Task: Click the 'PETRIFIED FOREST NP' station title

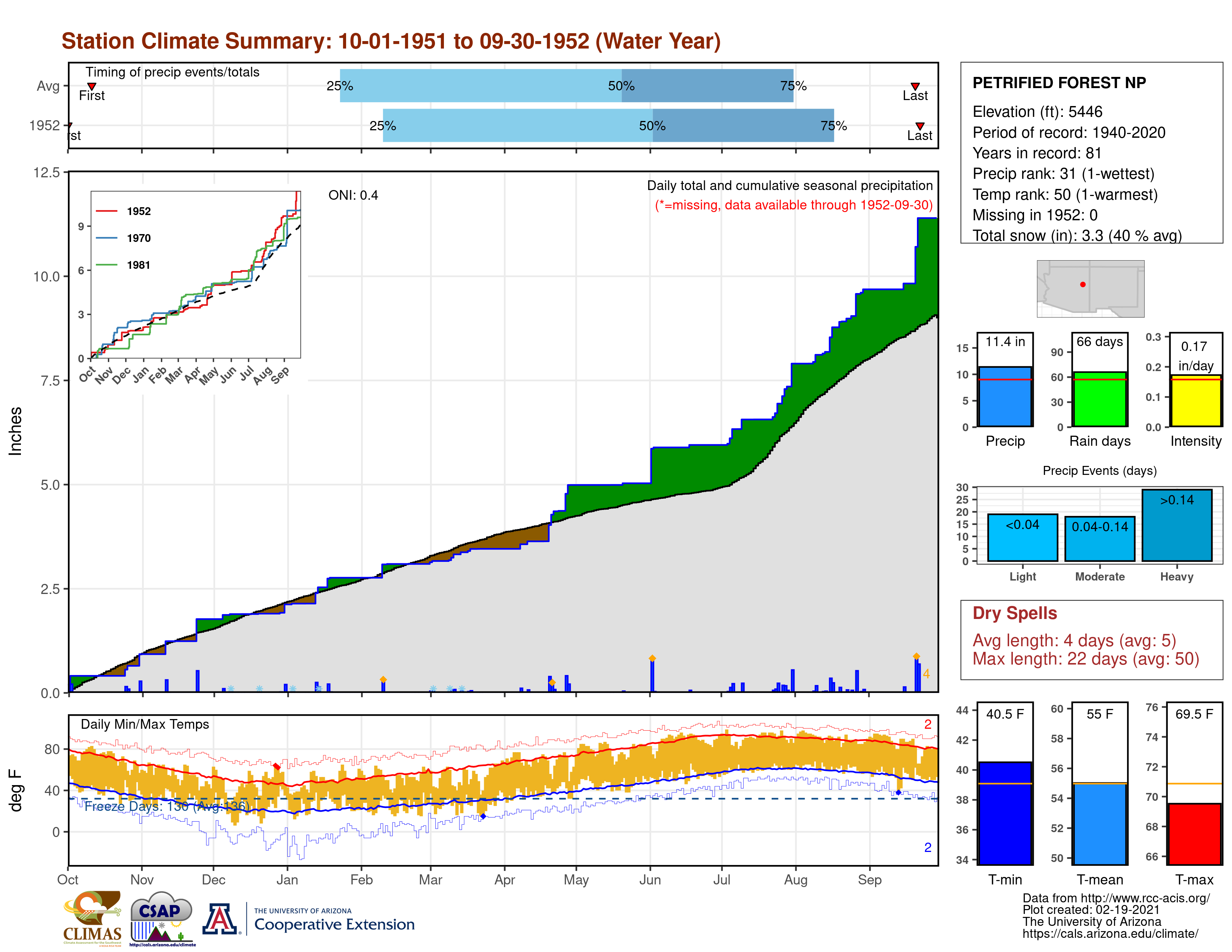Action: point(1059,83)
